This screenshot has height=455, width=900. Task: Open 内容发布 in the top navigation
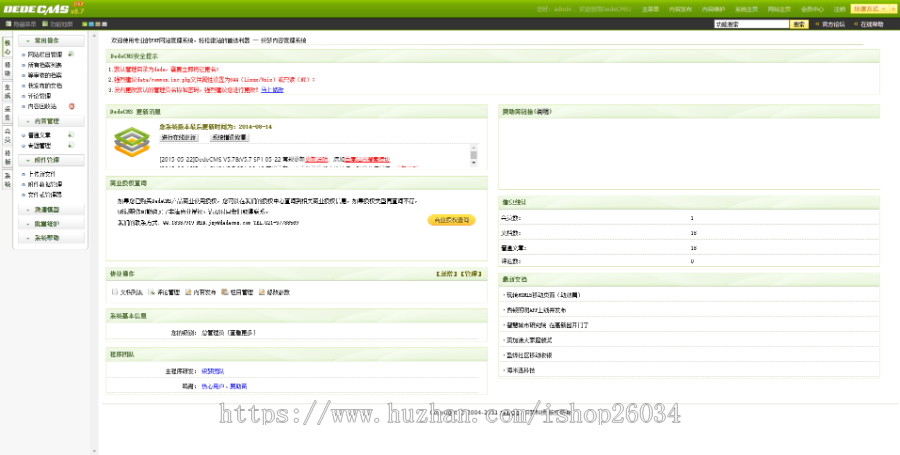tap(679, 9)
